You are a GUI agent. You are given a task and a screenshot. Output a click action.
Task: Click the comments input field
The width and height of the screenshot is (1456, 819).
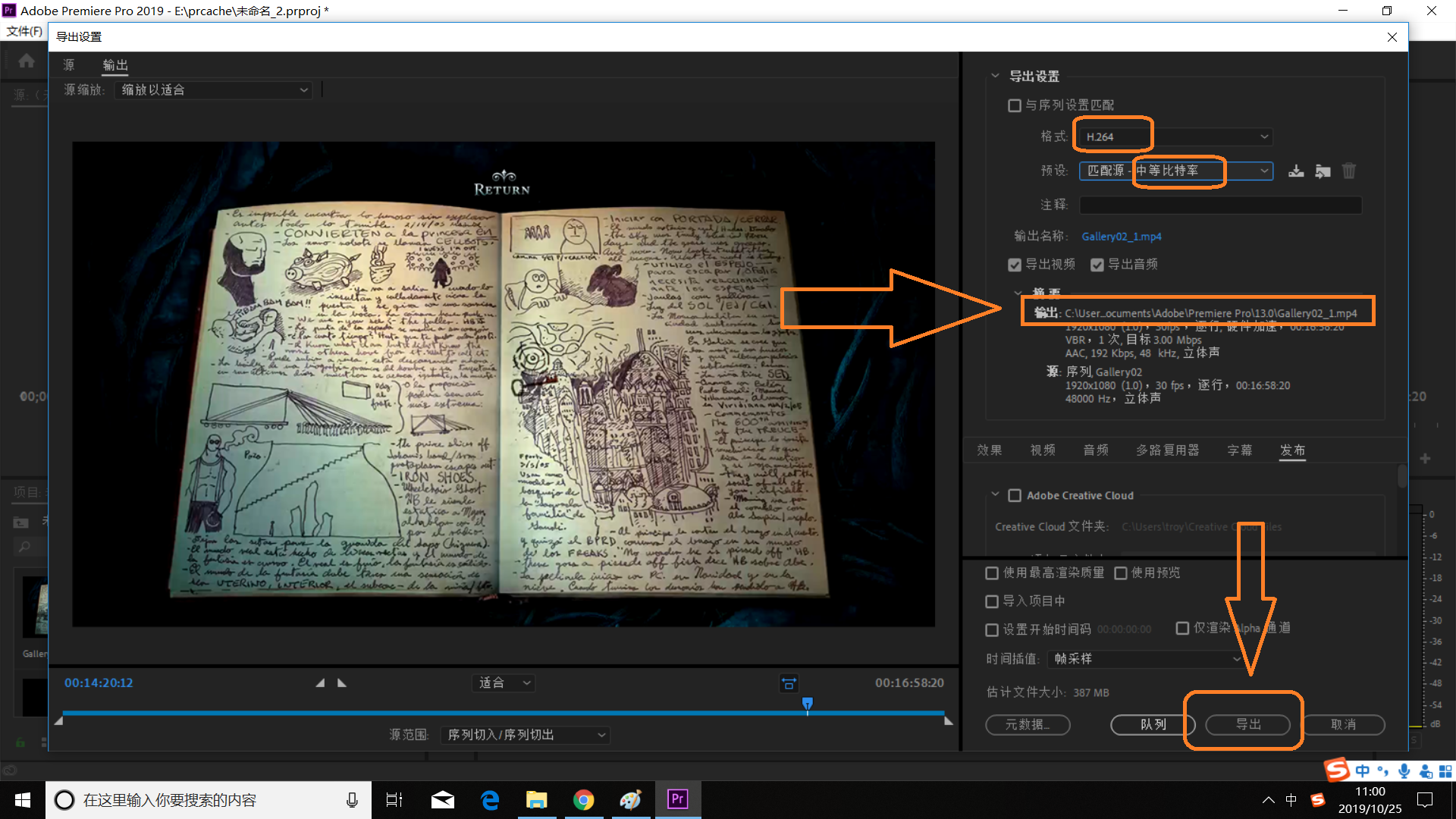[1220, 205]
